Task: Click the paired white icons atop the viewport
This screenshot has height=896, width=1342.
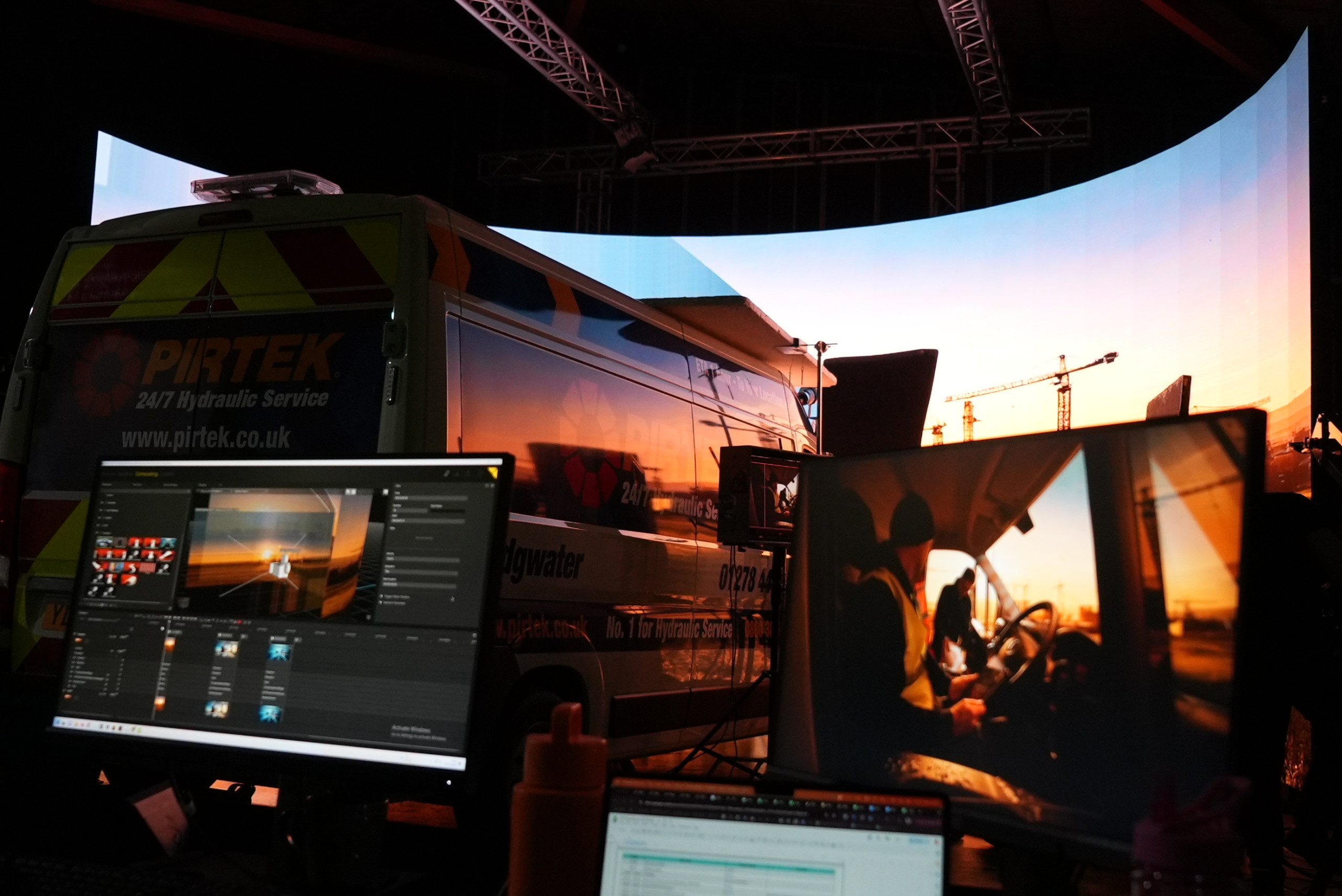Action: (x=351, y=492)
